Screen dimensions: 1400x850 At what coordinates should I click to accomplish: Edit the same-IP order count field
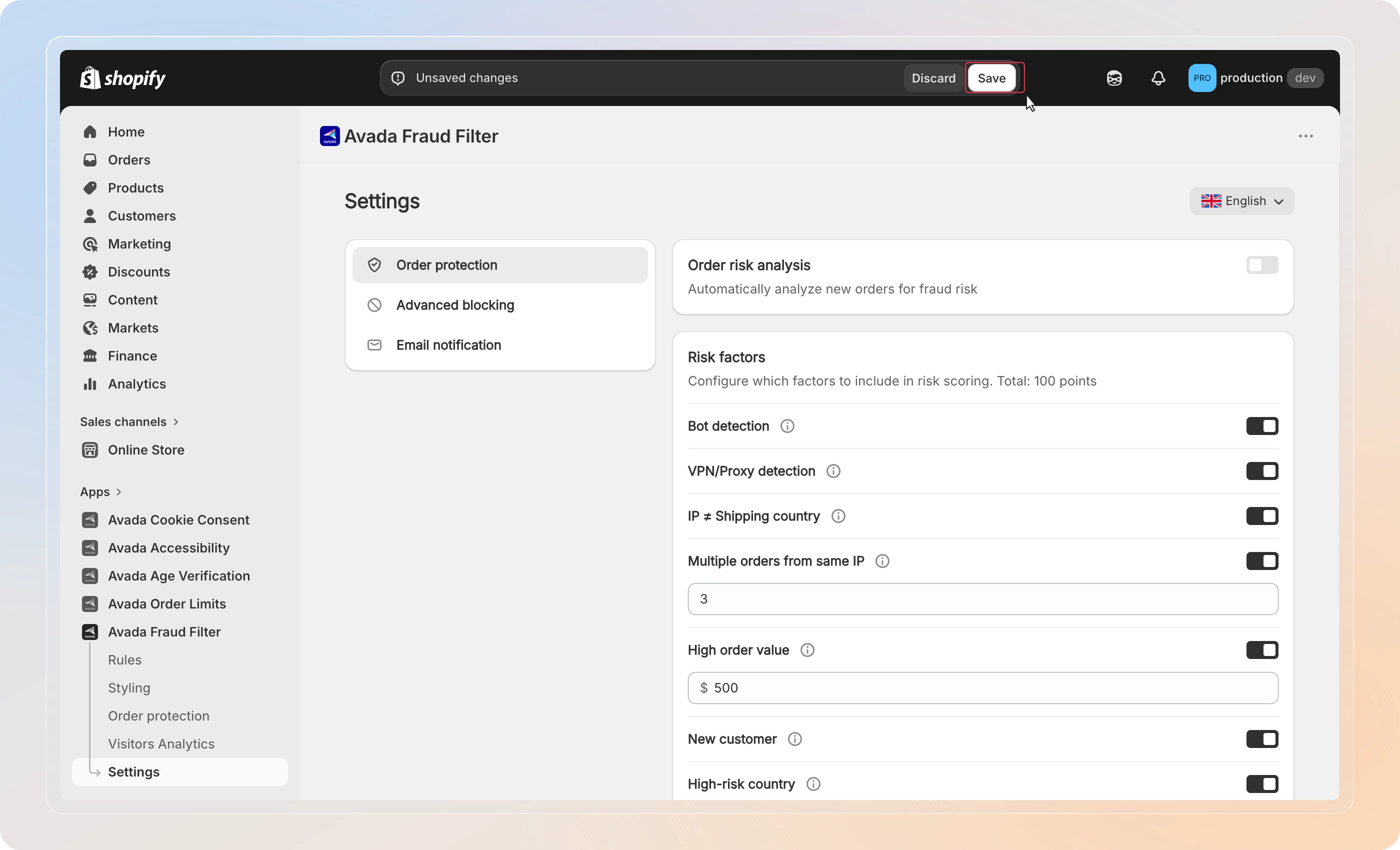(x=983, y=599)
